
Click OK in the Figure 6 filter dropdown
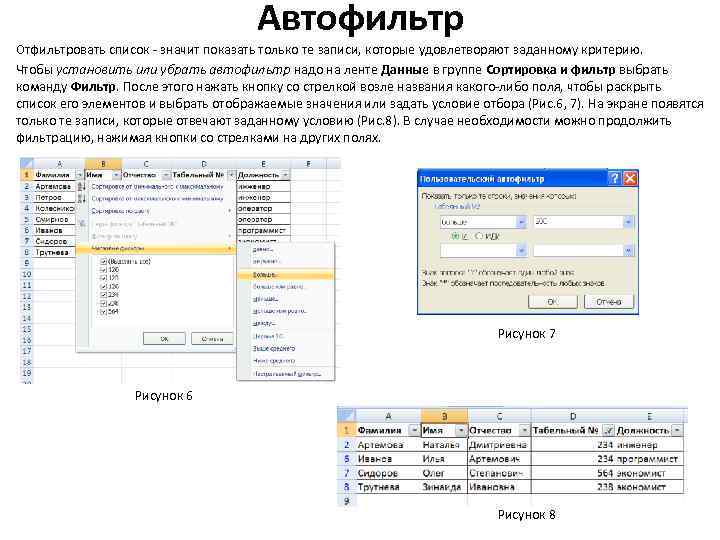(x=164, y=339)
